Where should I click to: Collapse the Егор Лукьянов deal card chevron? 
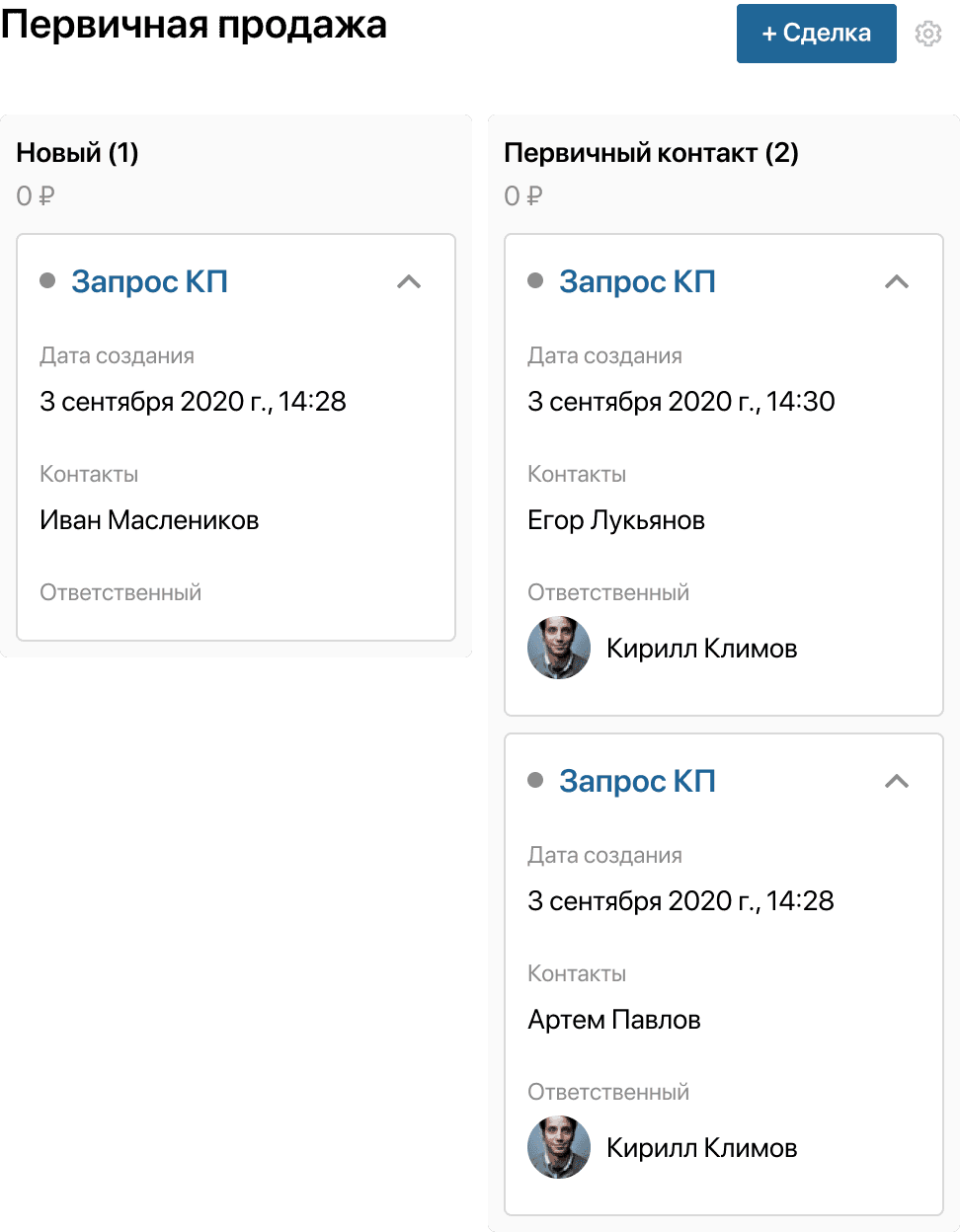pos(897,282)
